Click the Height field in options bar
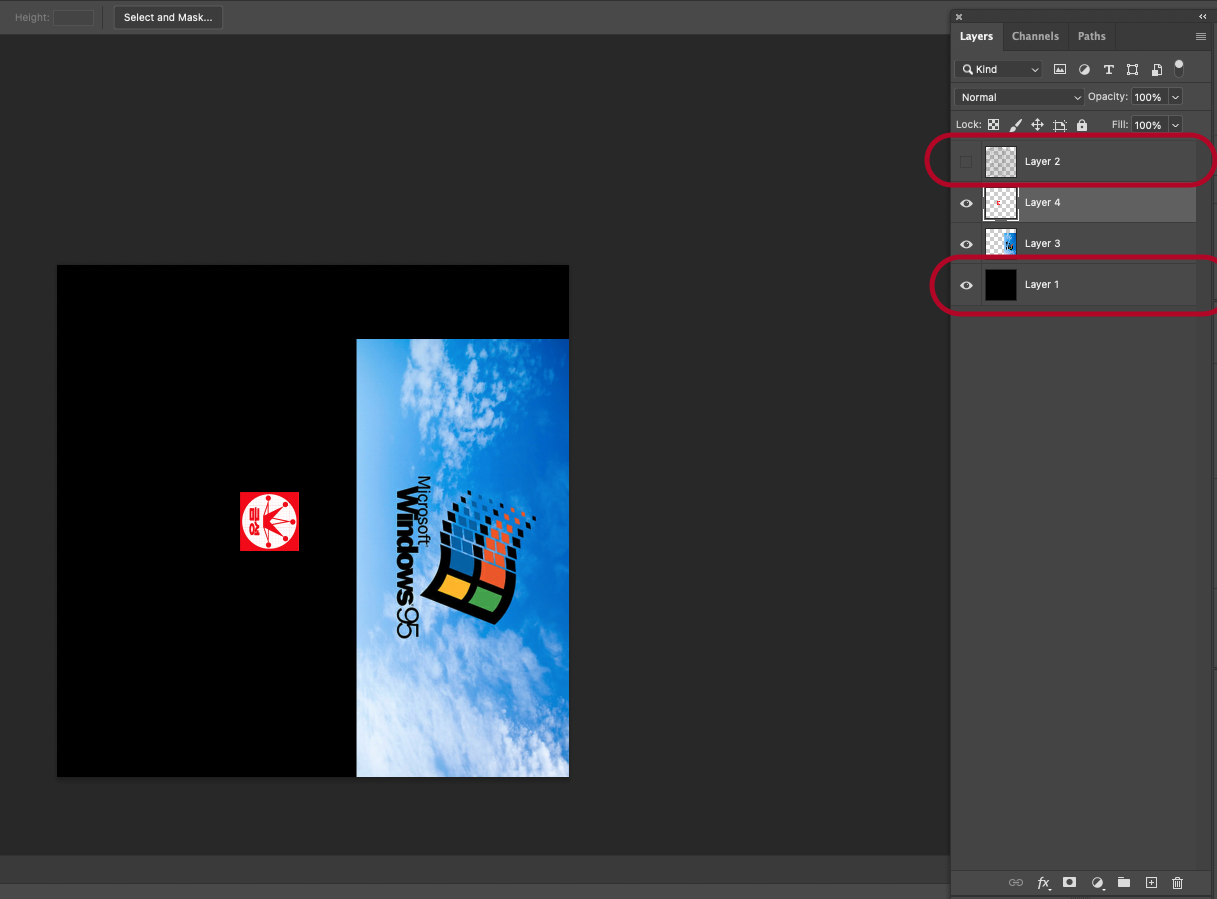The height and width of the screenshot is (899, 1217). (x=73, y=18)
